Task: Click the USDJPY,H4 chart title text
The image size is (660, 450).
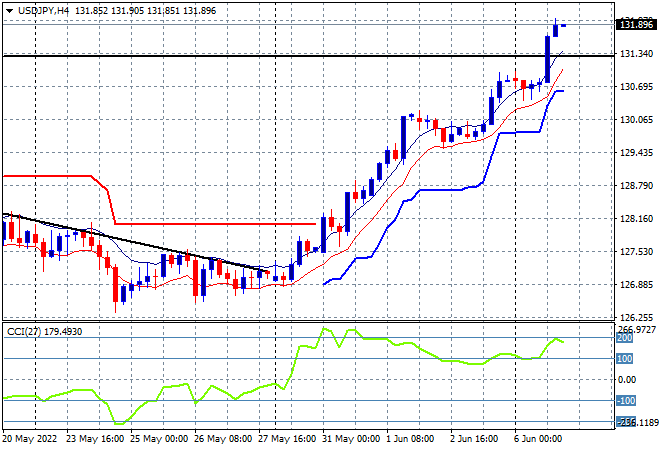Action: tap(44, 11)
